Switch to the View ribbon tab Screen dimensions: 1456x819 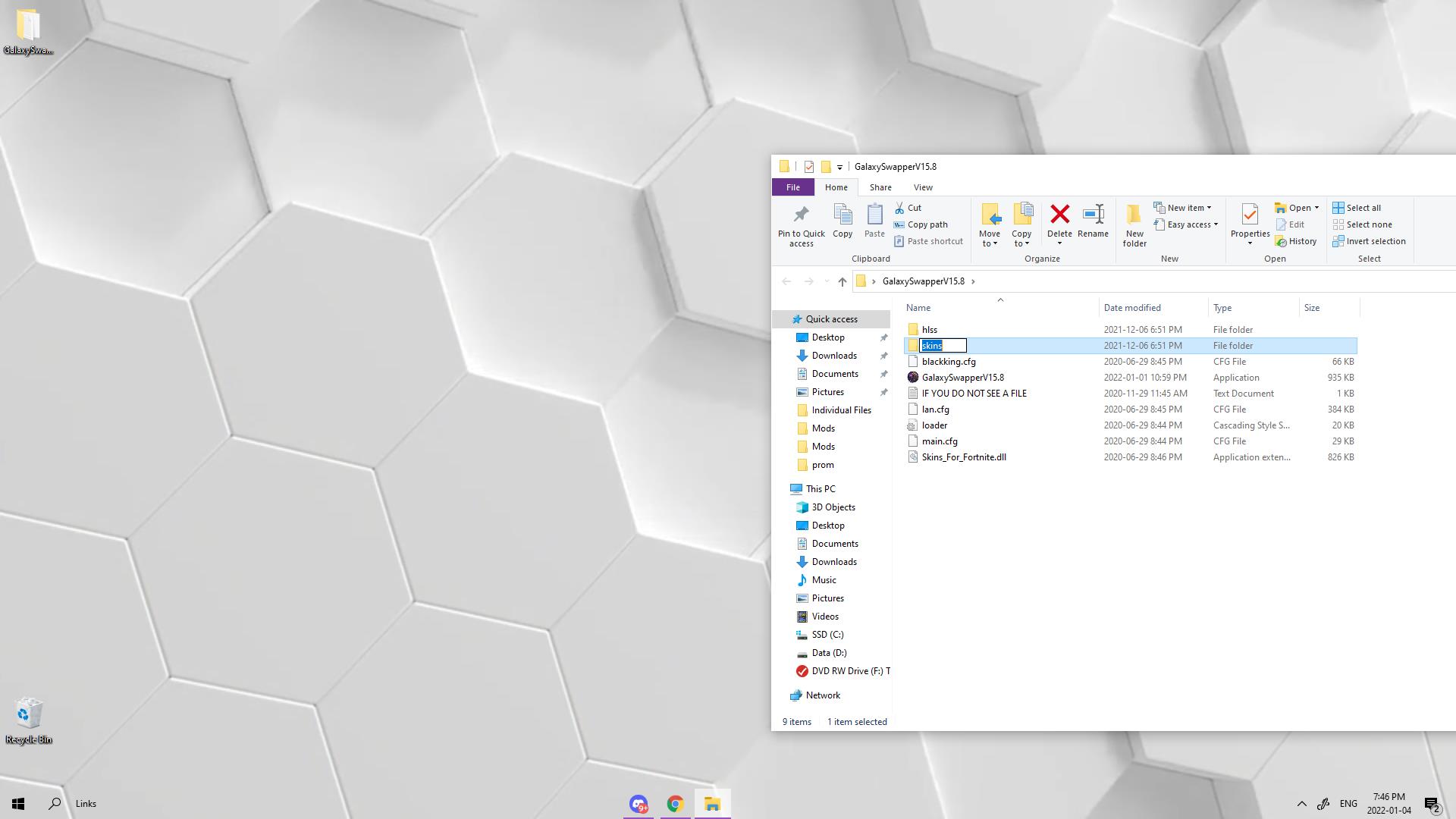pos(922,187)
